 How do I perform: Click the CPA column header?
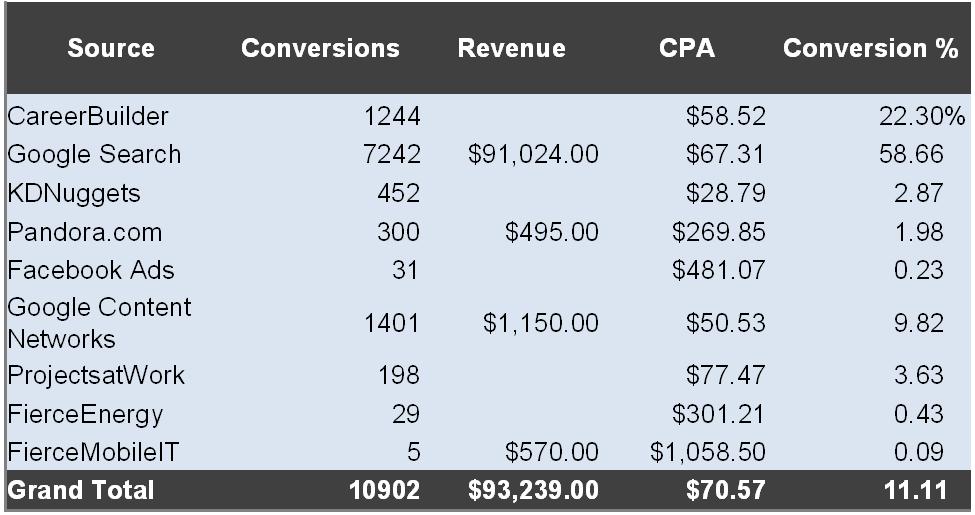(687, 49)
